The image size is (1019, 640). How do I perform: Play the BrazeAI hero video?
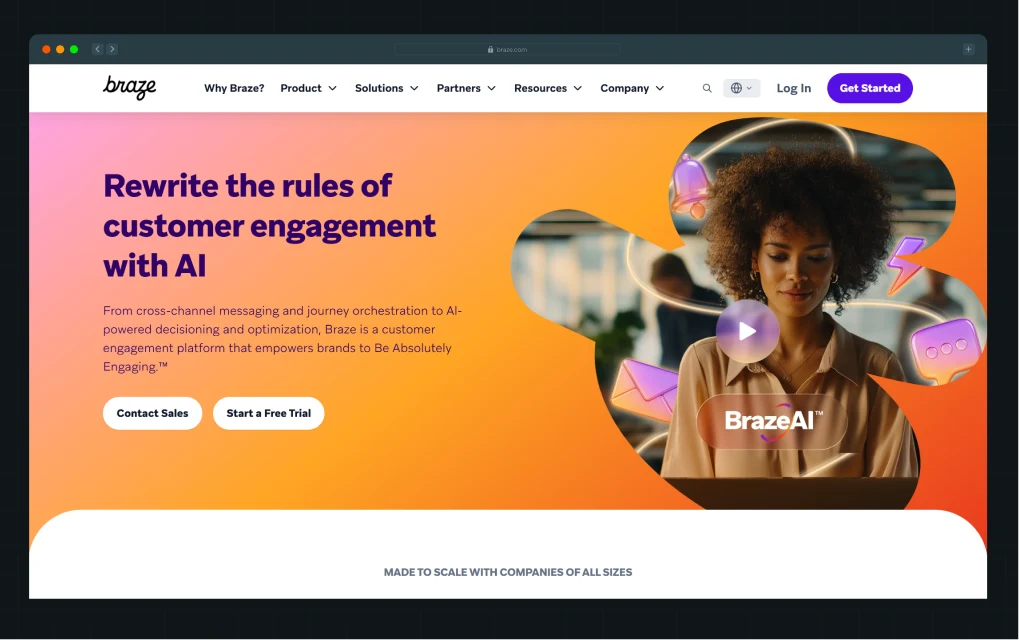tap(747, 331)
